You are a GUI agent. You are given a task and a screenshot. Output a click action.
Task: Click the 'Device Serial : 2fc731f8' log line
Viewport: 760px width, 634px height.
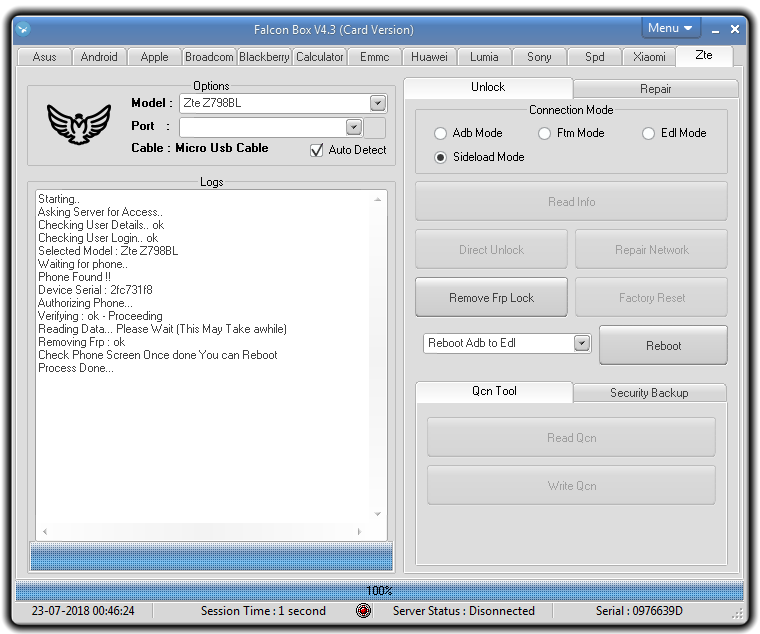point(95,290)
